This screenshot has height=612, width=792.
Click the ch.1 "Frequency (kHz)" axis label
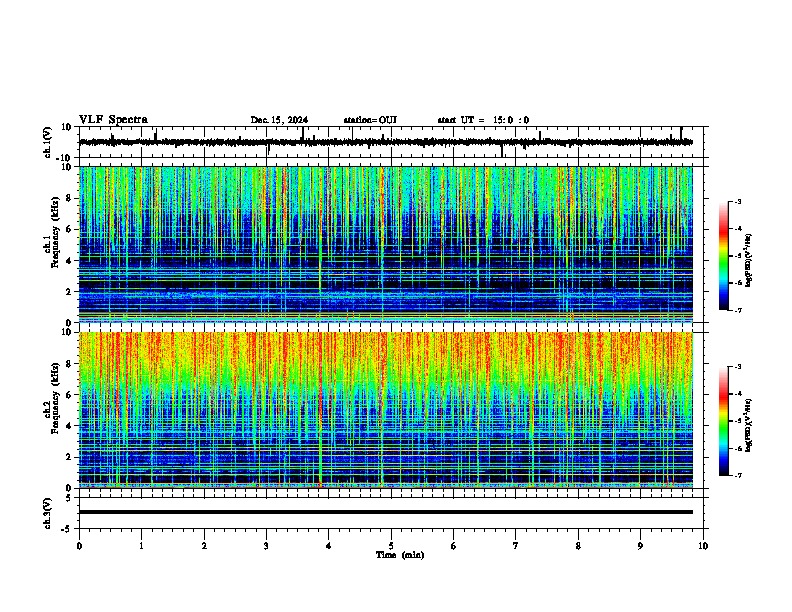coord(55,232)
